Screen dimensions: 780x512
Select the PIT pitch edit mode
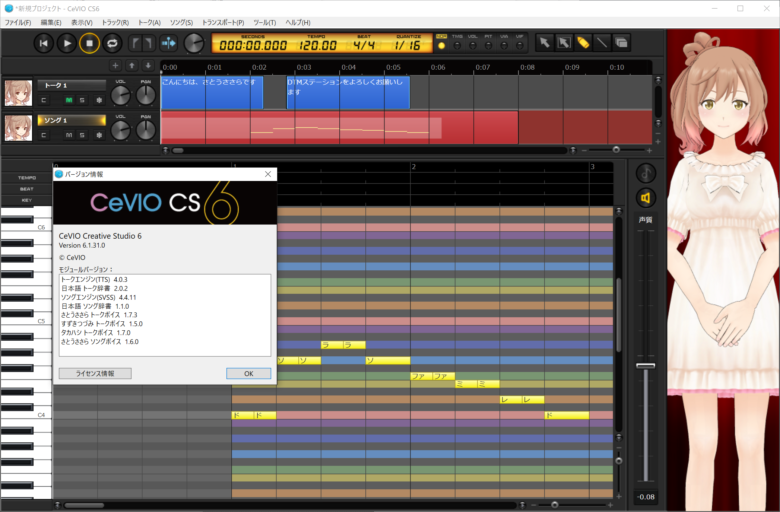pyautogui.click(x=488, y=45)
